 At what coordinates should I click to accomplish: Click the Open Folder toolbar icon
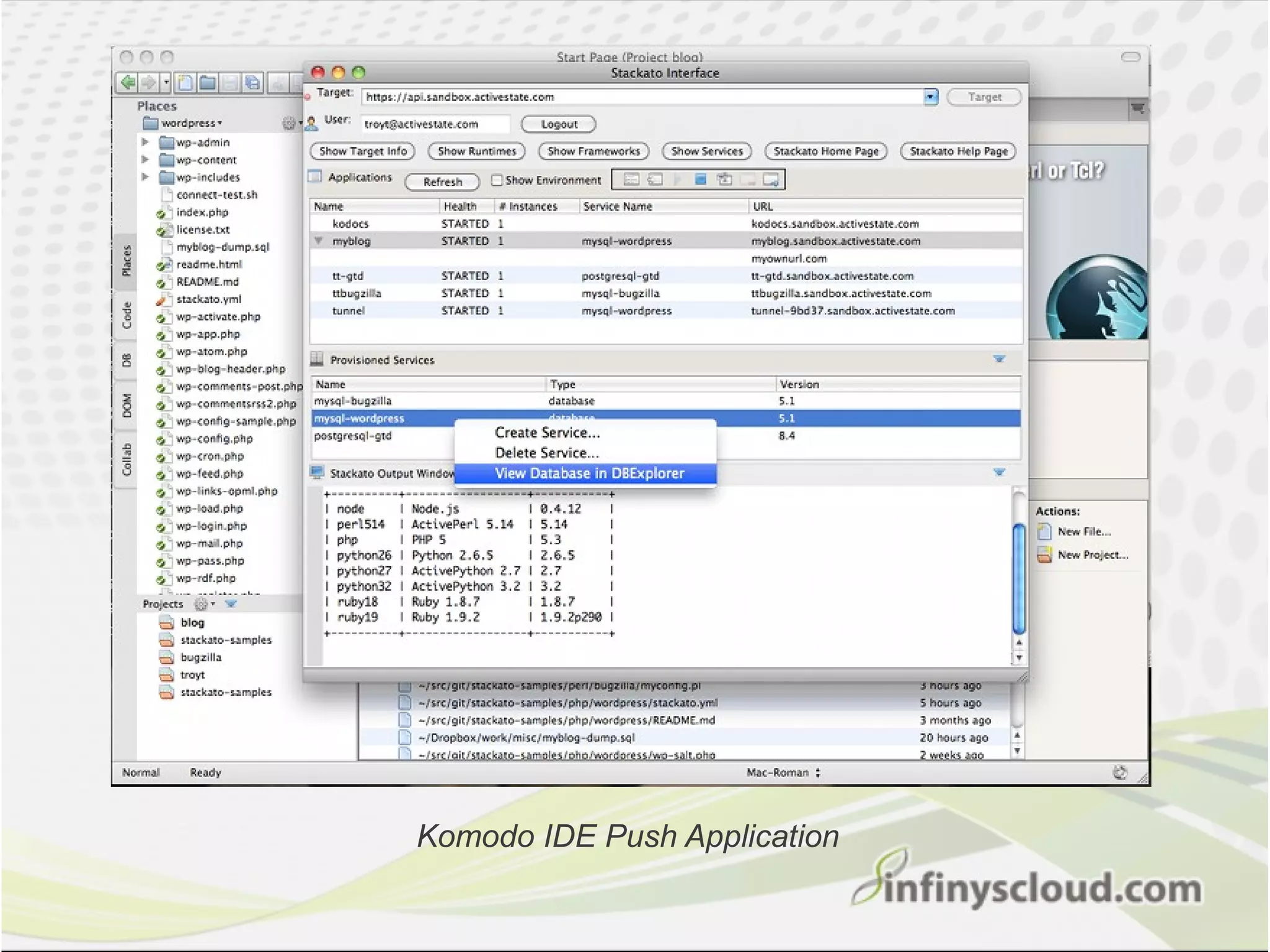coord(208,82)
